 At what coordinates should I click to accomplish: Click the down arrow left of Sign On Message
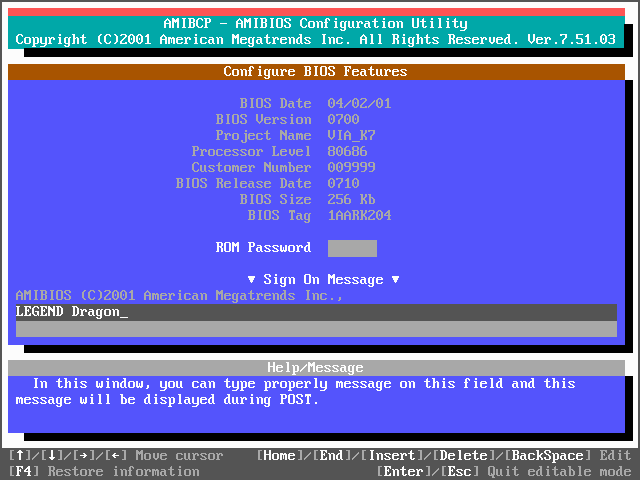[x=251, y=280]
